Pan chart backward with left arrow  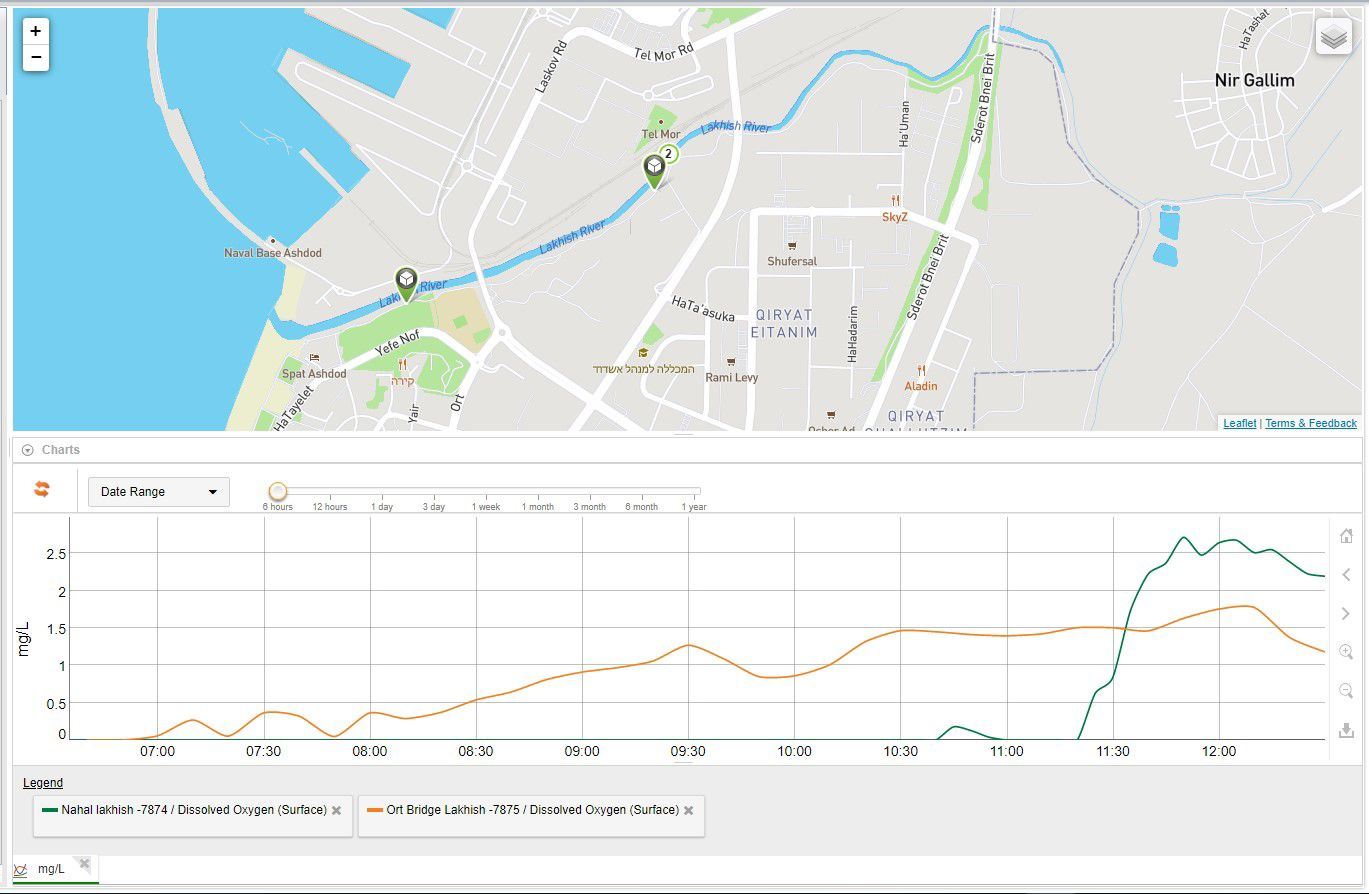tap(1346, 575)
